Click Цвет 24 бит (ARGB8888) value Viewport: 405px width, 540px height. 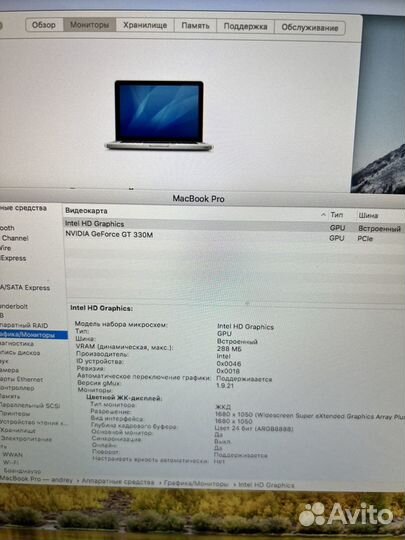coord(254,429)
